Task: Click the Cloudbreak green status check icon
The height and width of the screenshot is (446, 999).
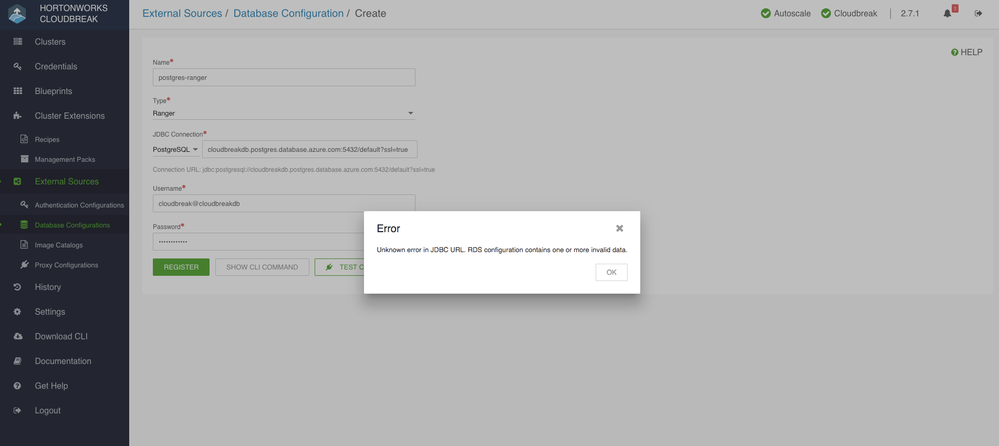Action: point(826,13)
